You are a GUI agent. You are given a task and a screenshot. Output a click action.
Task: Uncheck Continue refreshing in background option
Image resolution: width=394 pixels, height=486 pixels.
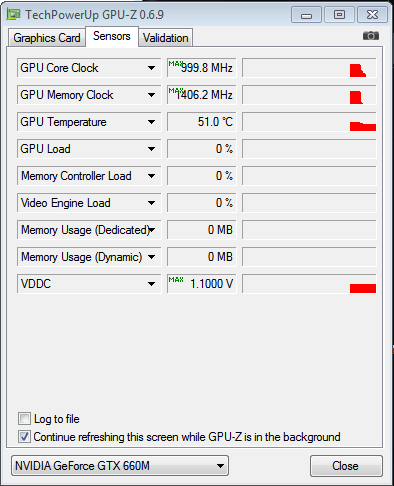(x=24, y=436)
